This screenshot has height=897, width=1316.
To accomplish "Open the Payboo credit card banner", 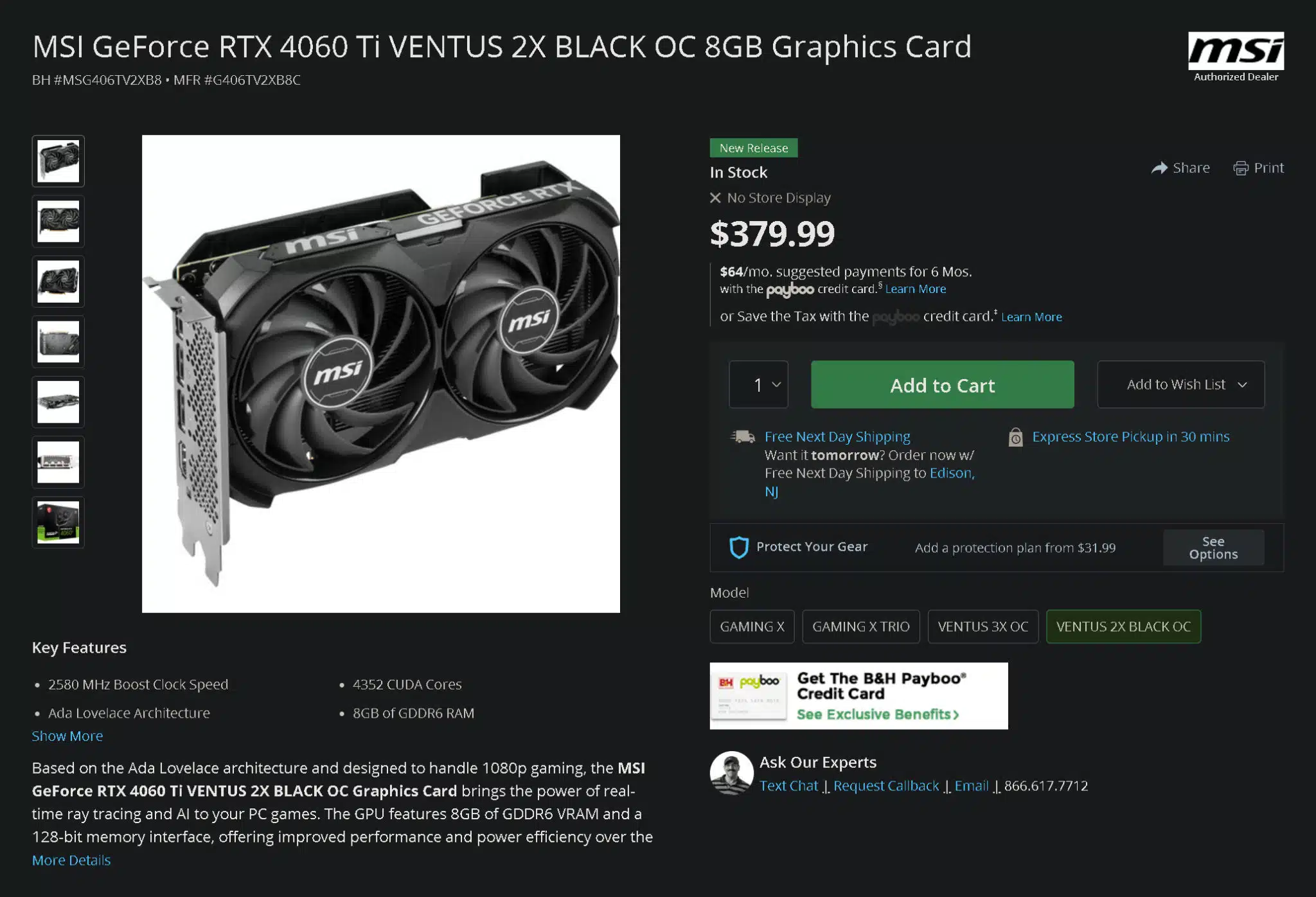I will [858, 696].
